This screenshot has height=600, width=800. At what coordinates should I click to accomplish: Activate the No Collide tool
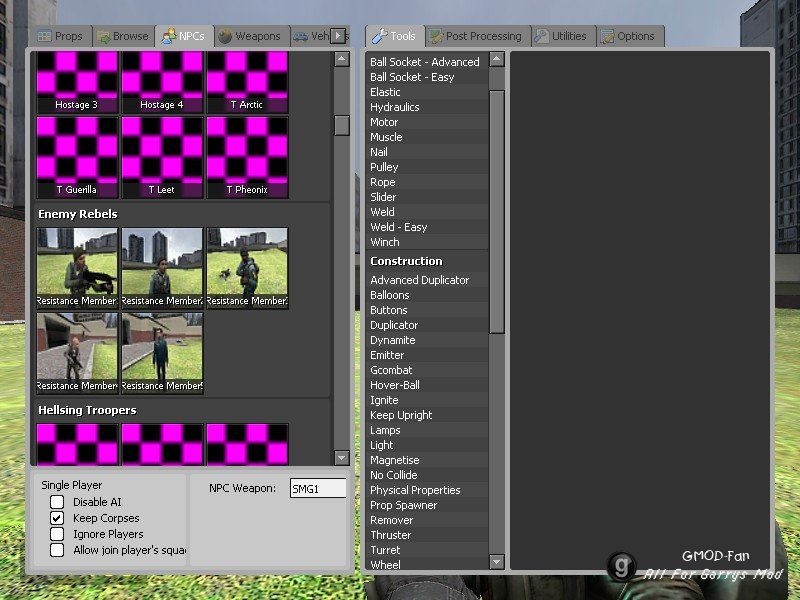click(x=427, y=475)
